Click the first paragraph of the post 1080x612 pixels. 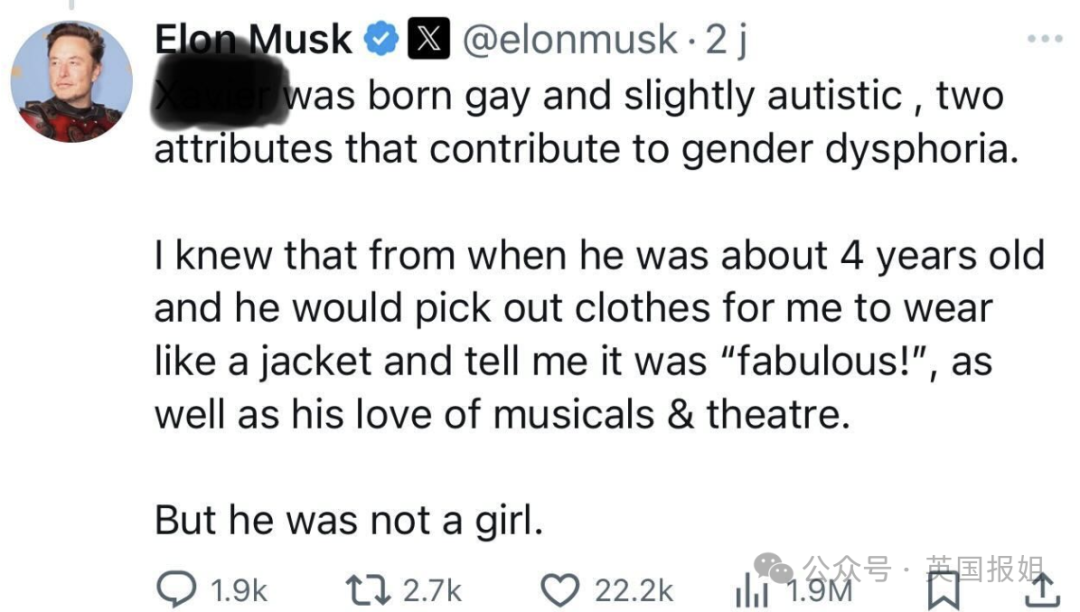click(578, 123)
